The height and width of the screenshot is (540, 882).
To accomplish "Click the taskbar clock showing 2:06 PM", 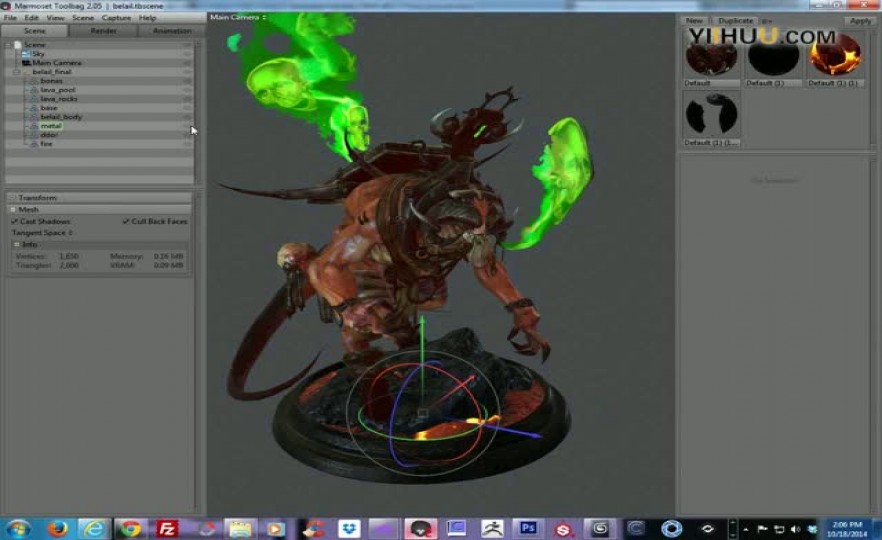I will (847, 529).
